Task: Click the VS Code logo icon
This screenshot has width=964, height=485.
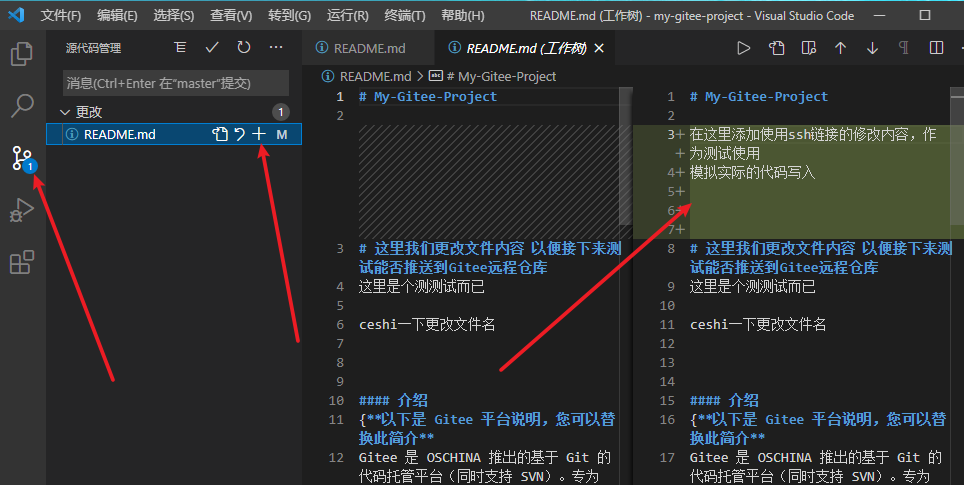Action: click(x=17, y=15)
